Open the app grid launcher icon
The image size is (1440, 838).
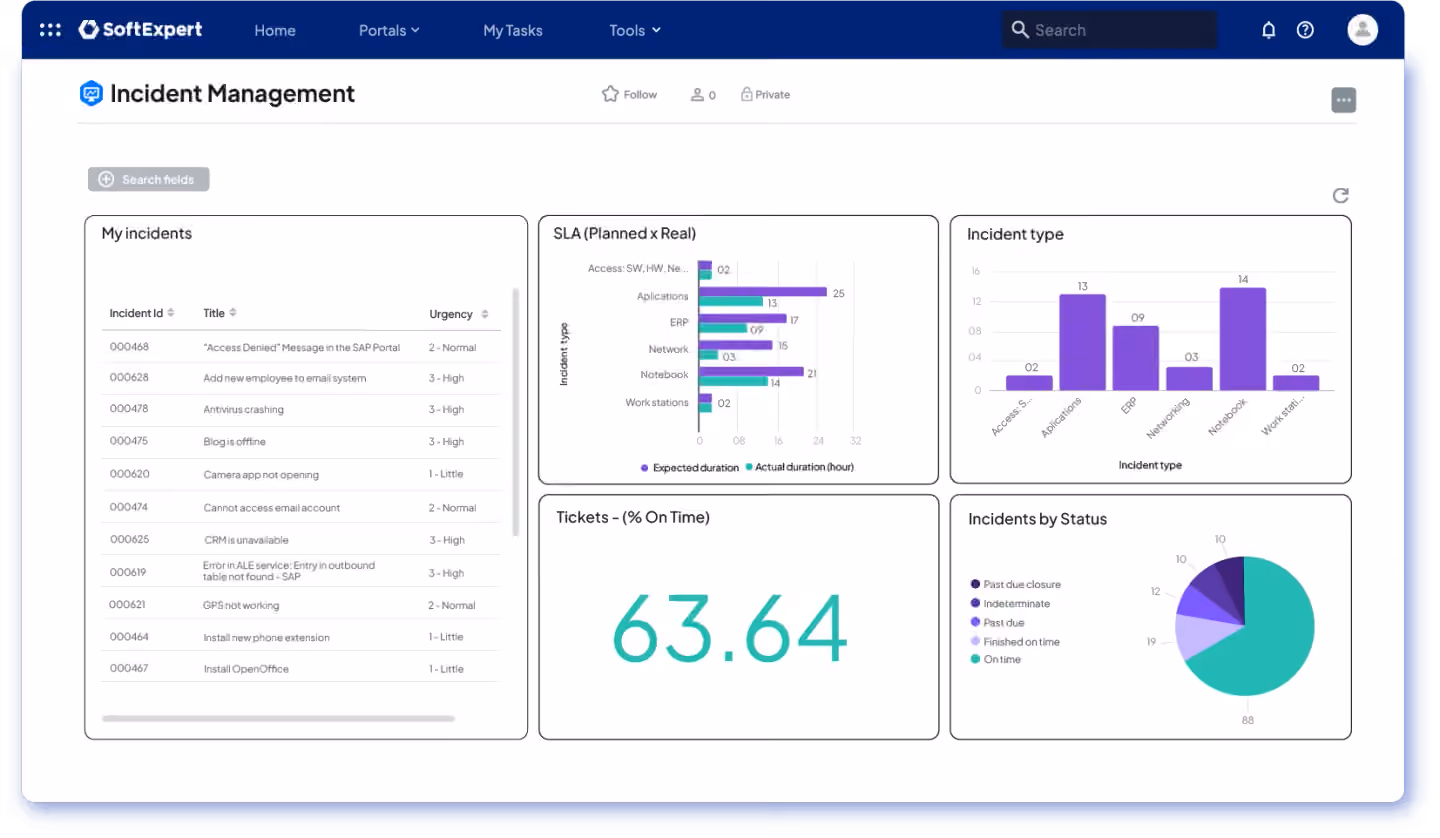[50, 30]
